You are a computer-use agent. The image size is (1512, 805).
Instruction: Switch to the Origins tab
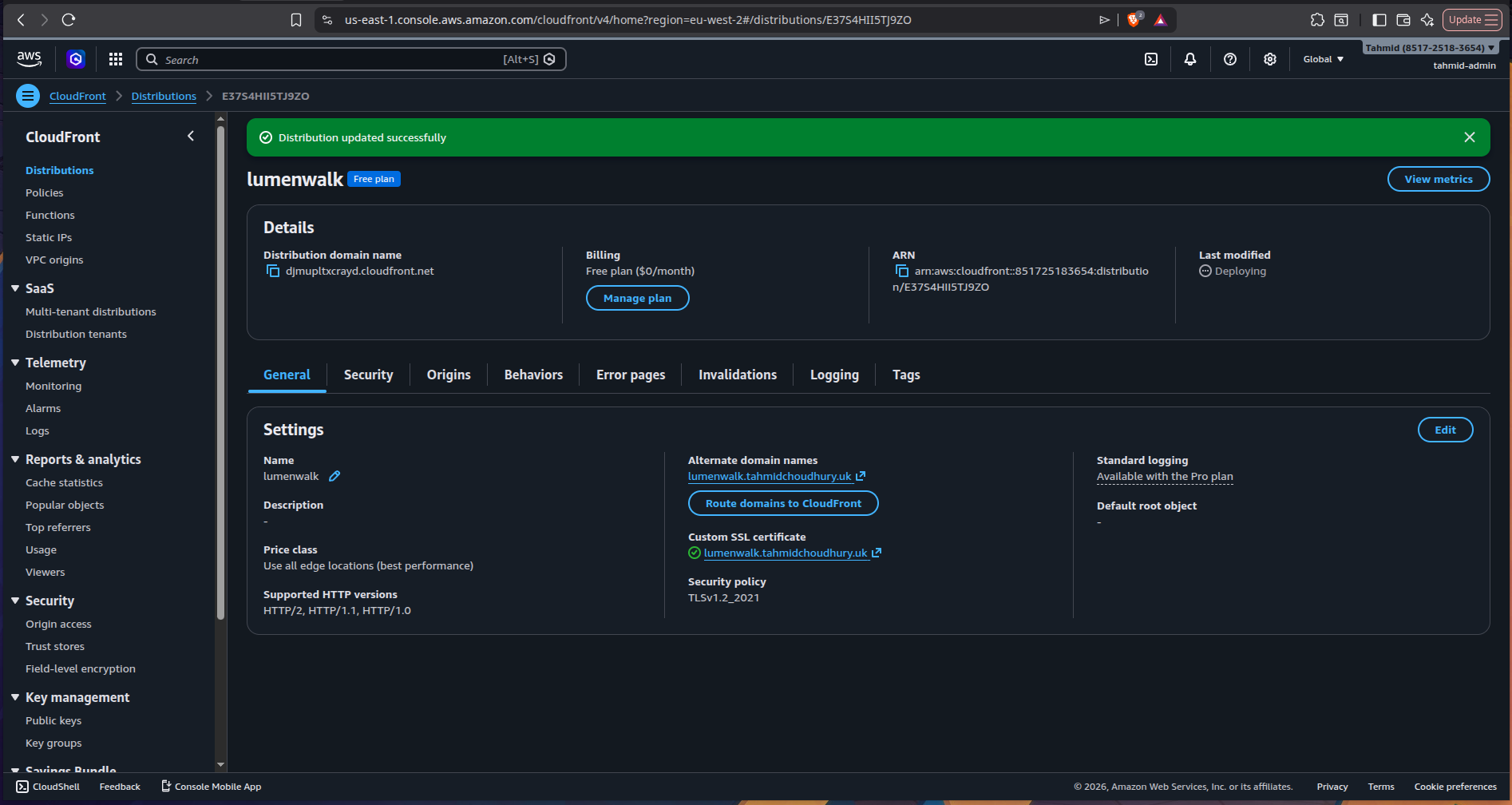coord(449,375)
